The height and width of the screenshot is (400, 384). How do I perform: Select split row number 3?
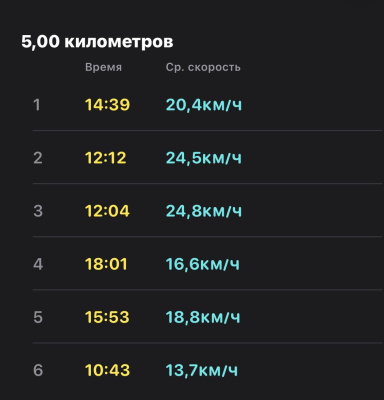click(207, 210)
